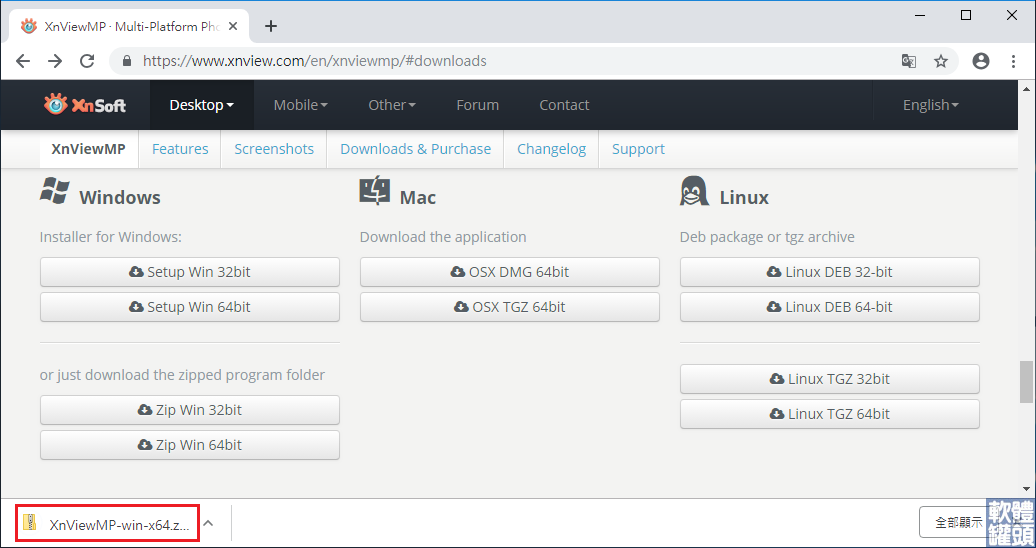Download Linux TGZ 64bit archive
This screenshot has height=548, width=1036.
830,414
